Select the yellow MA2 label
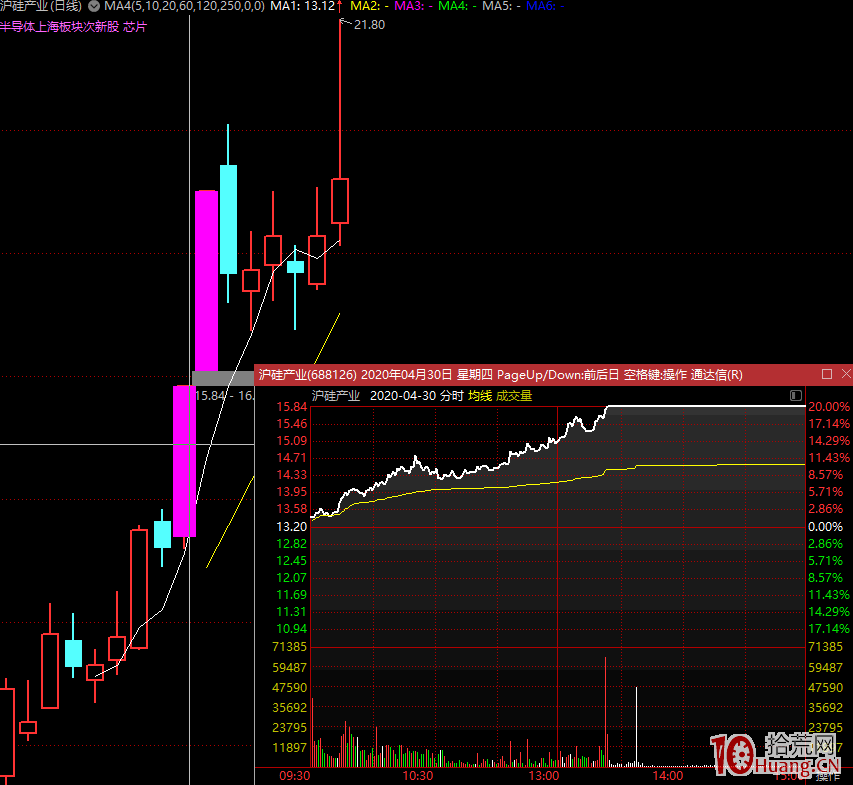The height and width of the screenshot is (785, 853). pyautogui.click(x=369, y=7)
